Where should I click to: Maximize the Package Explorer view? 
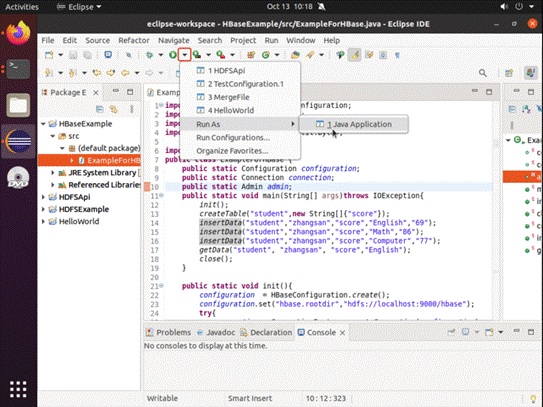coord(130,92)
